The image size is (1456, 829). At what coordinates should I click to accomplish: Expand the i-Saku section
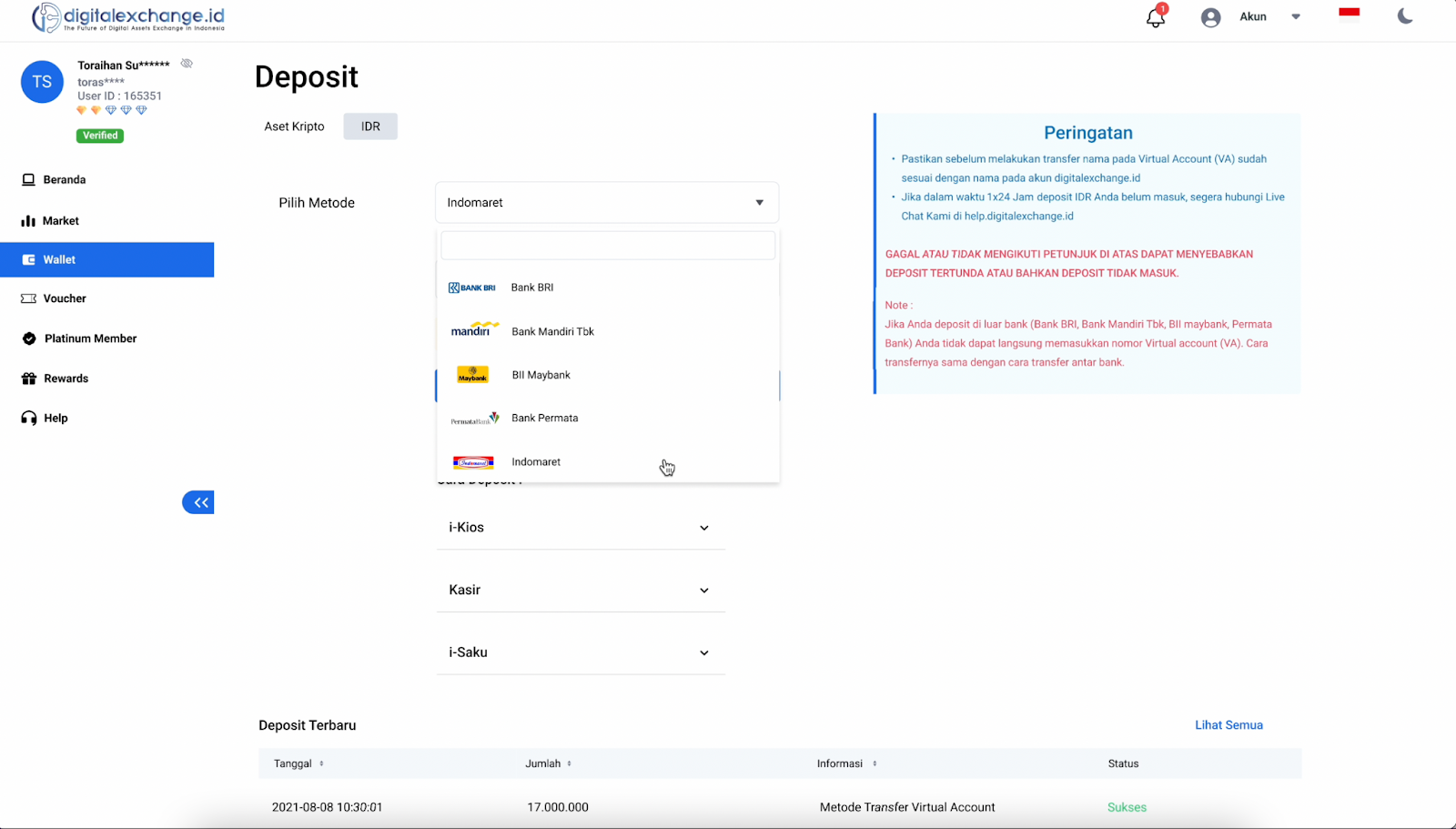click(x=581, y=652)
